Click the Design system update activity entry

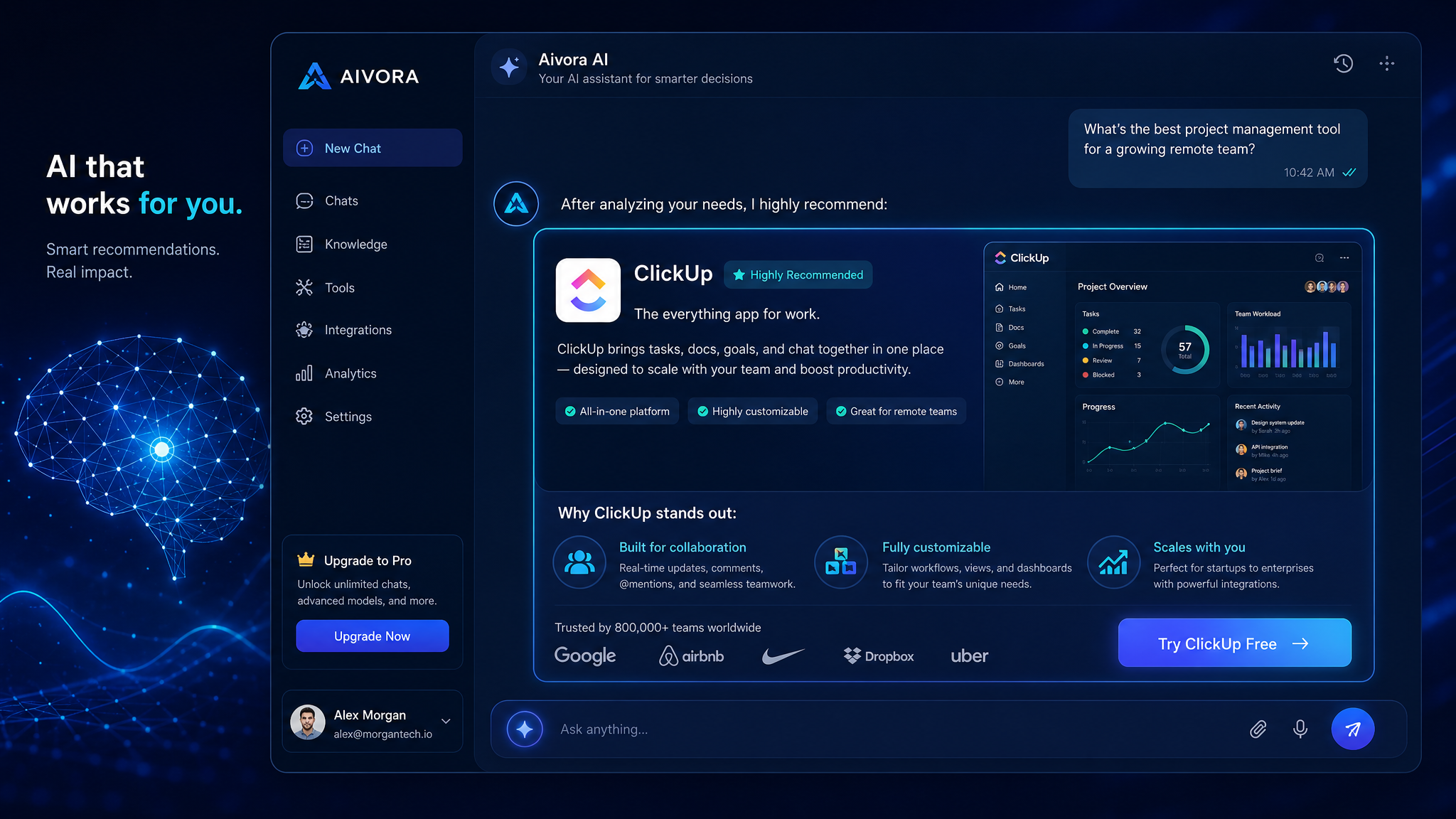click(1270, 426)
